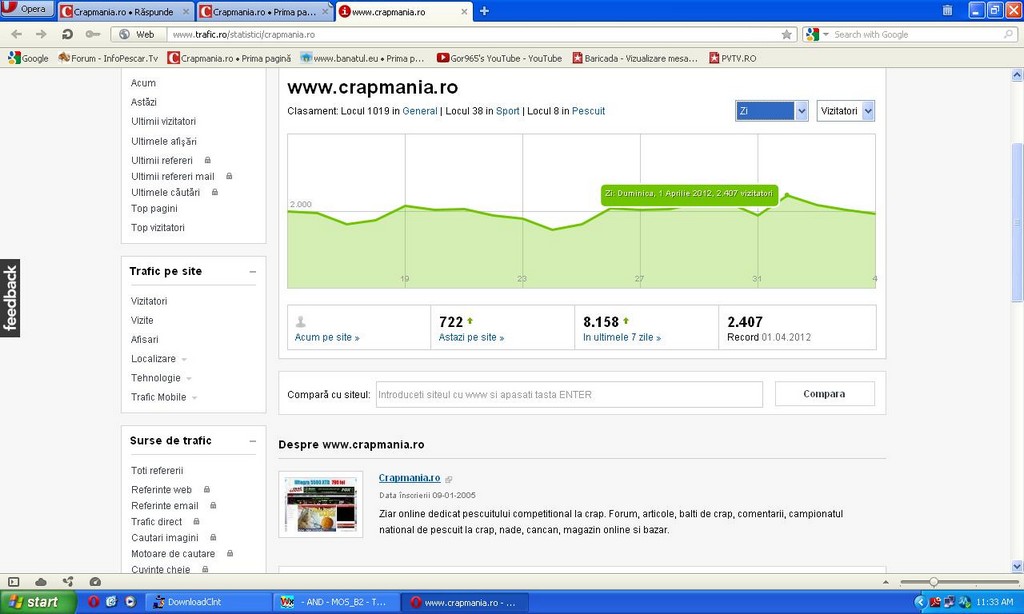Screen dimensions: 1024x614
Task: Open Top pagini in the sidebar
Action: click(154, 208)
